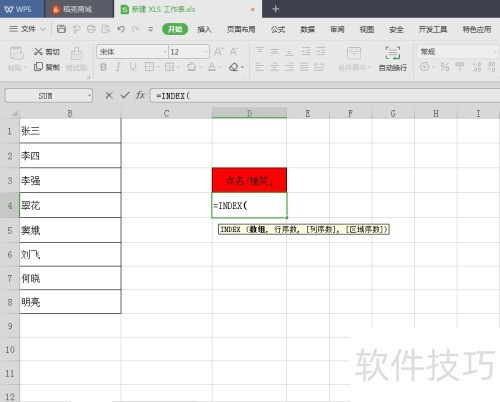Select the 公式 ribbon tab

click(x=278, y=29)
